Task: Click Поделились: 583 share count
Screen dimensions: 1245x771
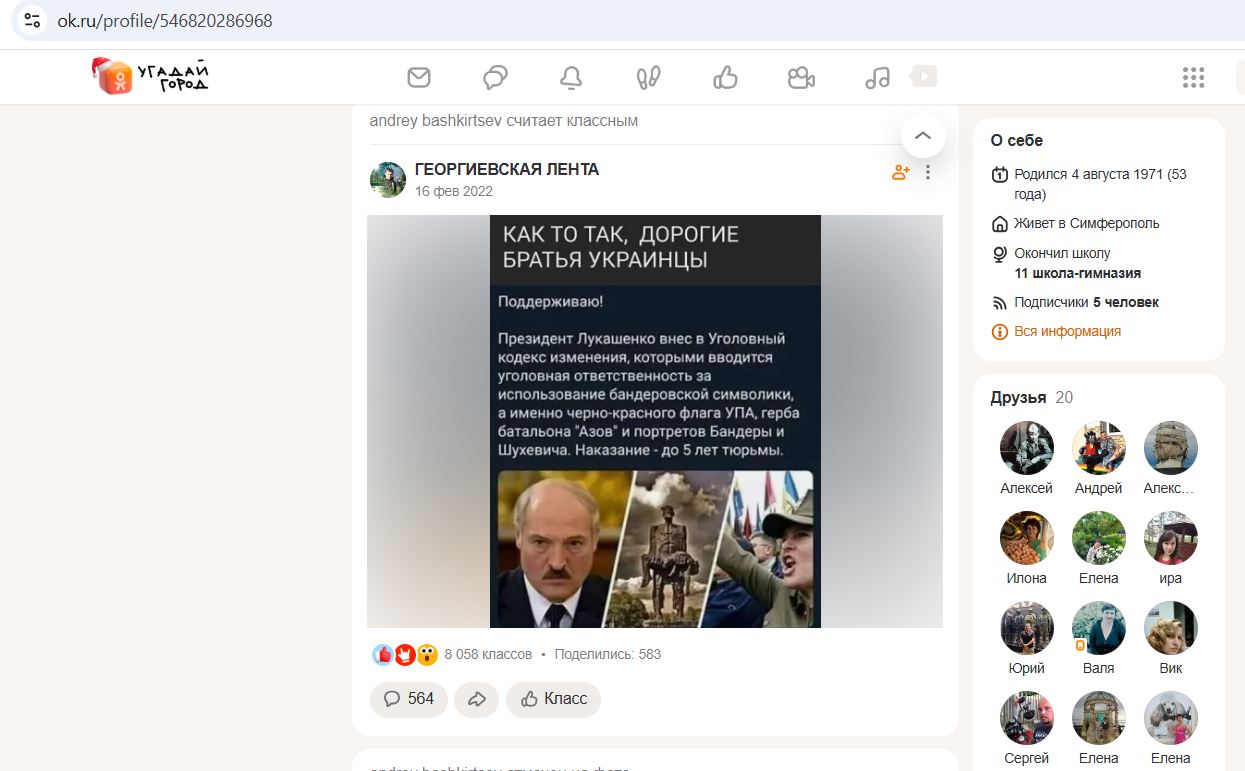Action: [608, 655]
